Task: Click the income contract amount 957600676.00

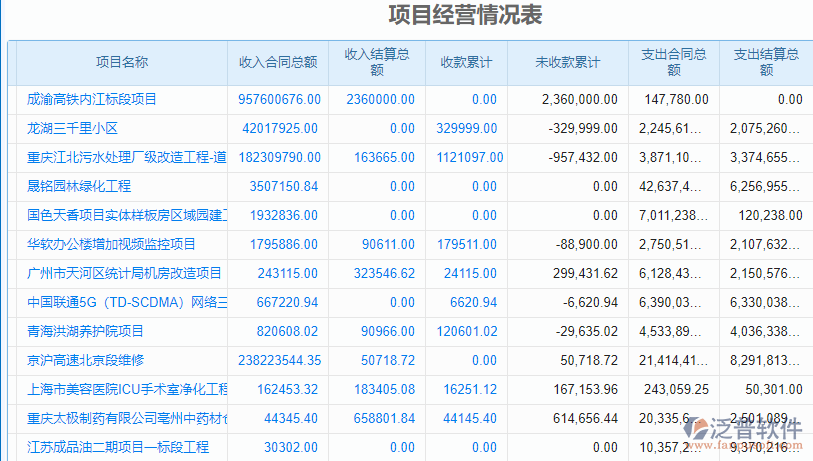Action: point(279,99)
